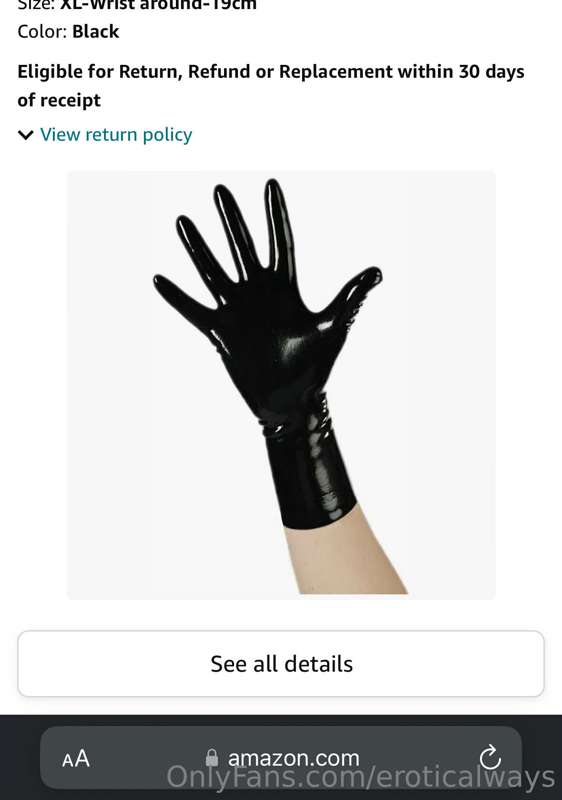Tap the OnlyFans.com/eroticalways watermark text

click(361, 778)
